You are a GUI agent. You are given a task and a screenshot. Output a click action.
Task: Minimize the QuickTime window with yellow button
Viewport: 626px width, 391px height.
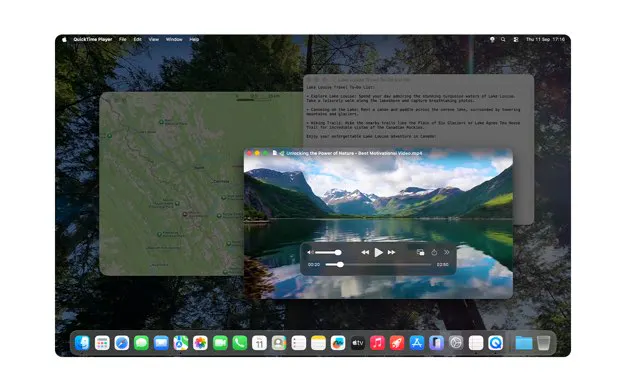click(257, 153)
